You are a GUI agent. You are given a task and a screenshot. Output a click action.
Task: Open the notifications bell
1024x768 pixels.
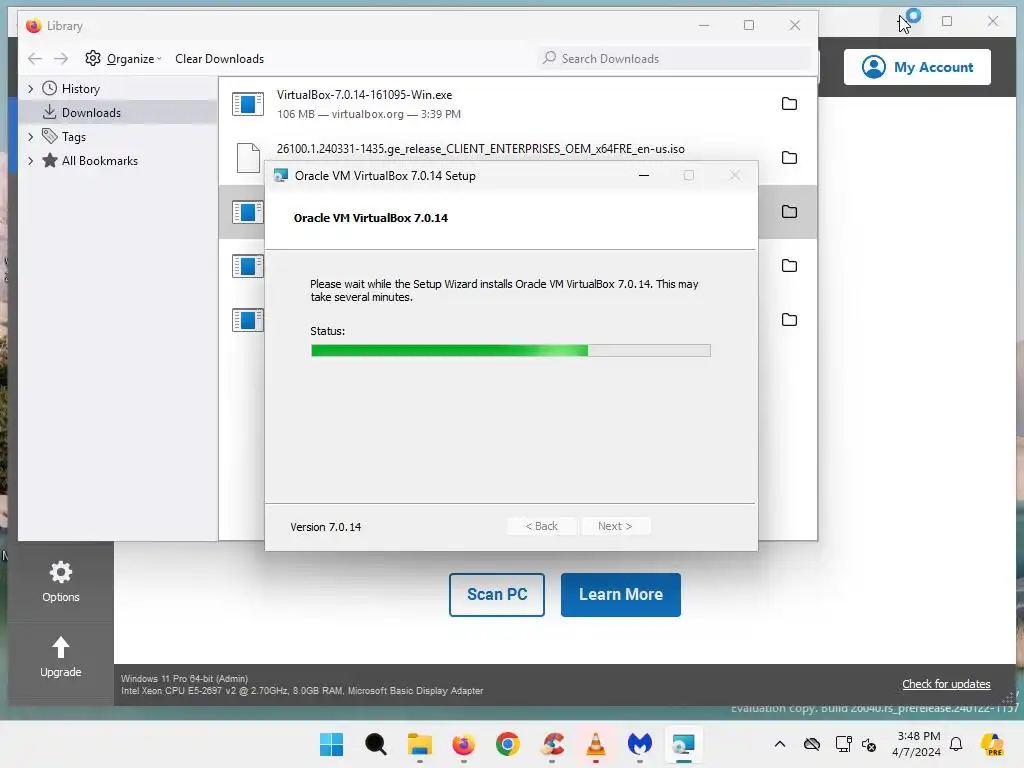tap(956, 744)
